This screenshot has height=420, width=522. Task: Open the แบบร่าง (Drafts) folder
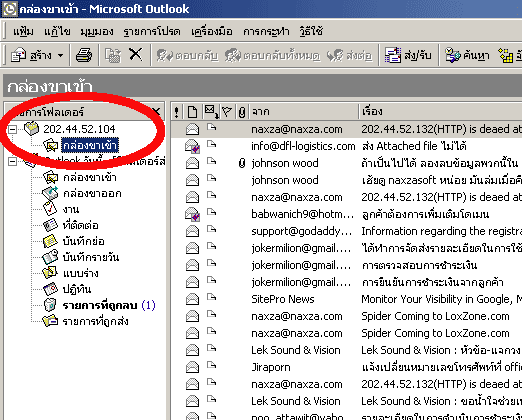[x=80, y=273]
